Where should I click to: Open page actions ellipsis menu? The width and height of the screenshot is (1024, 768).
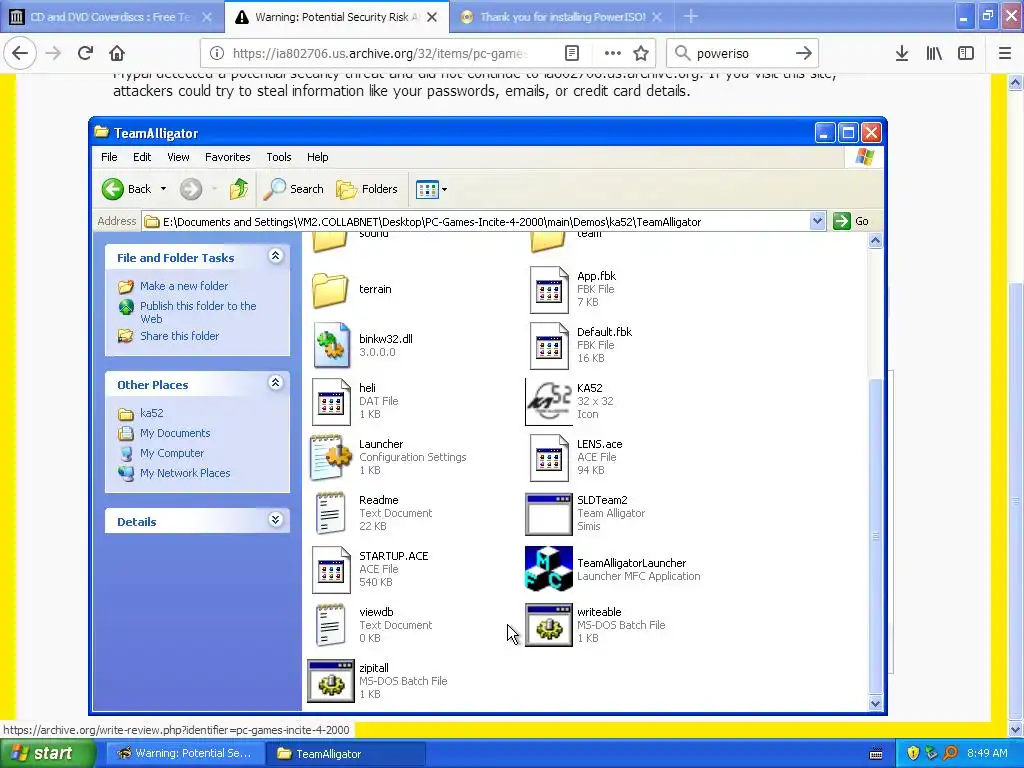tap(612, 53)
